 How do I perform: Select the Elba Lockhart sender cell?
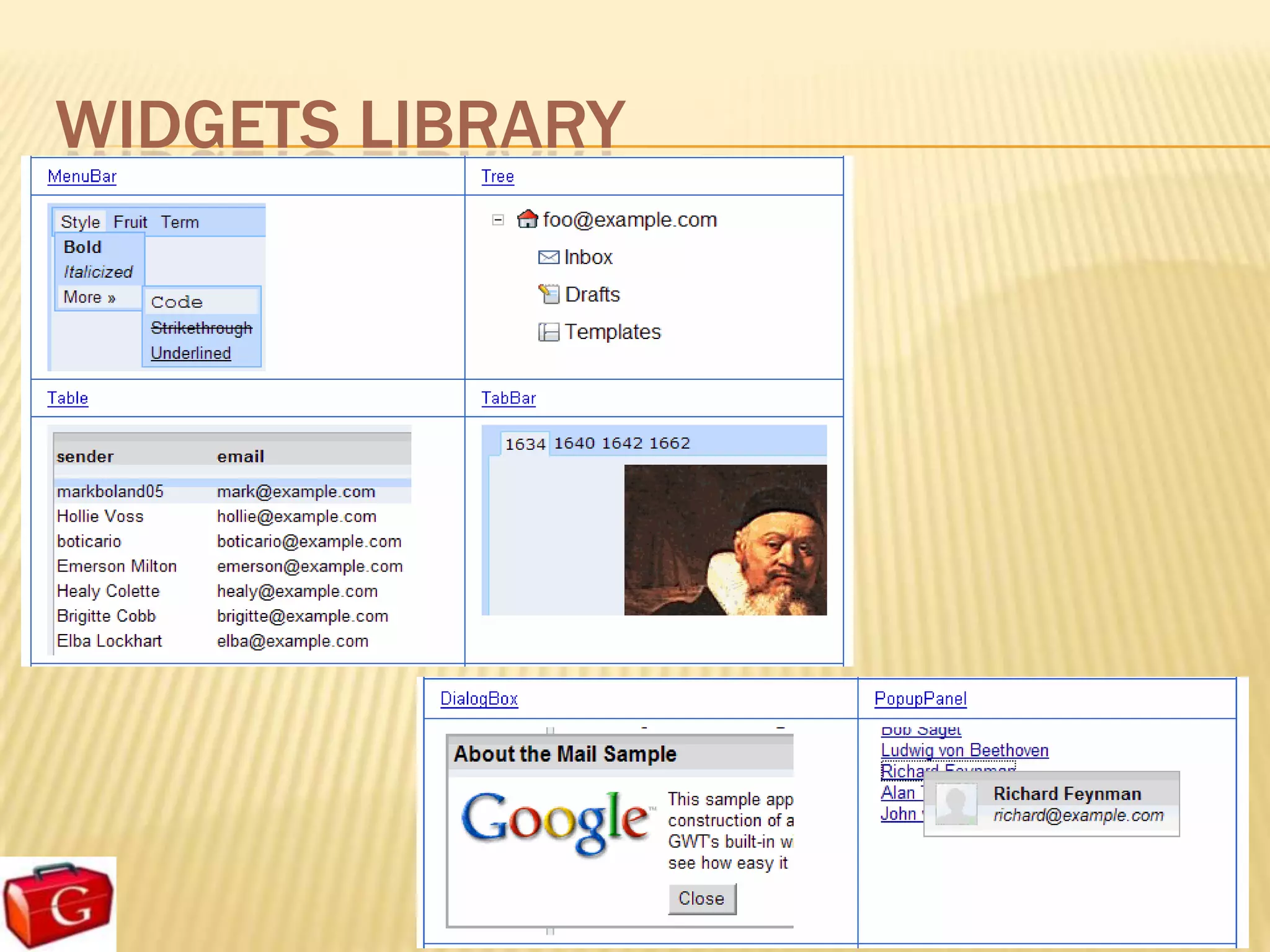coord(109,641)
